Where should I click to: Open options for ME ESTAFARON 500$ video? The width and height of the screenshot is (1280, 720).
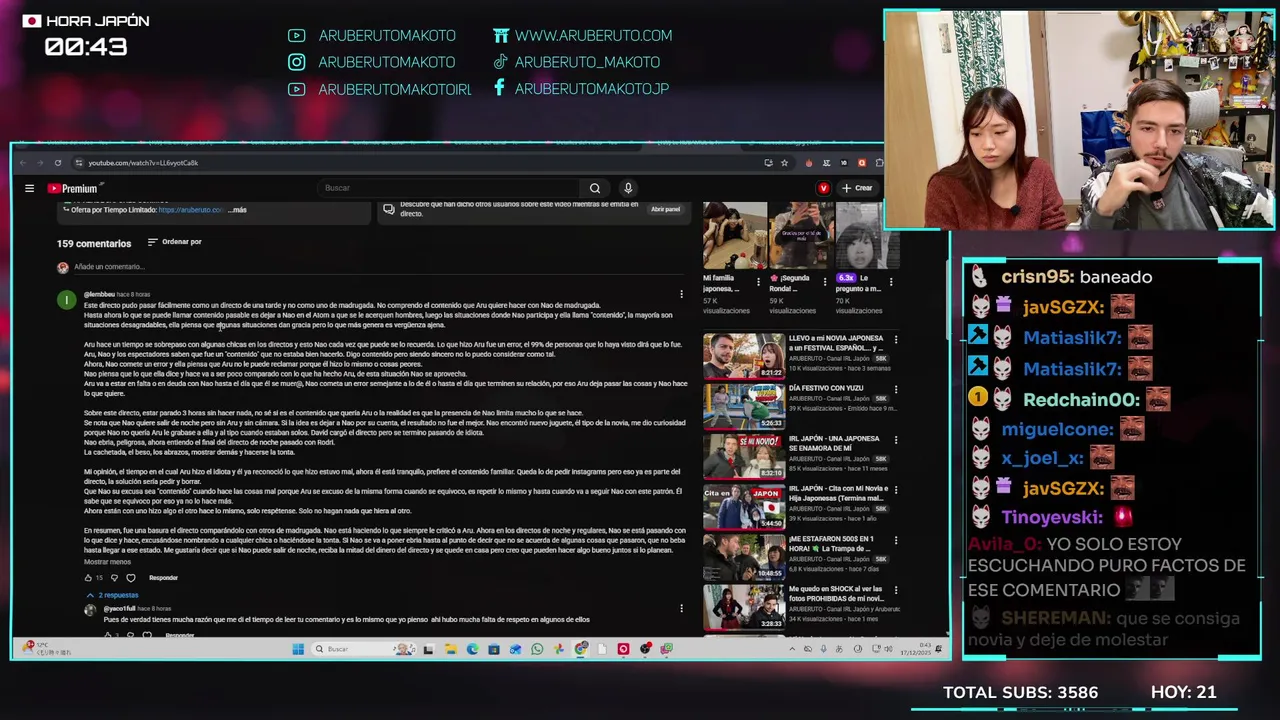(x=895, y=540)
